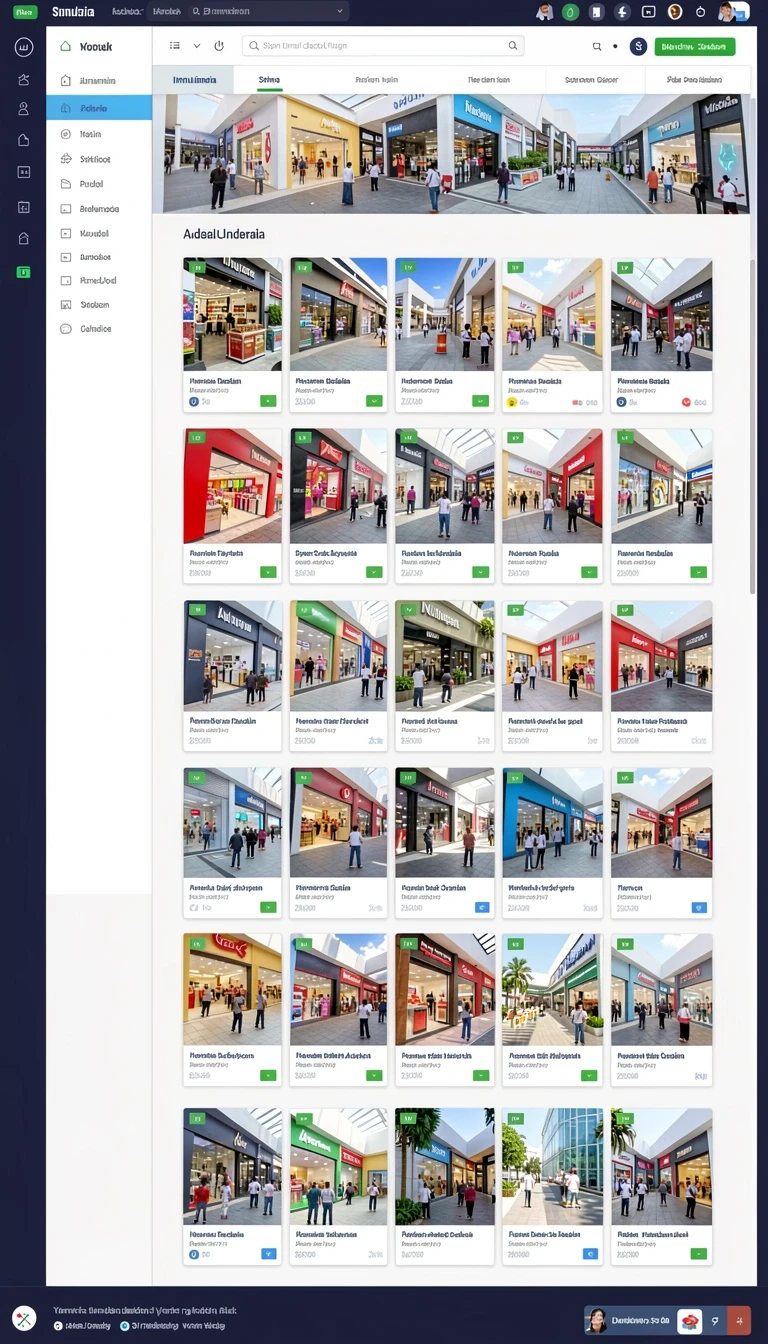This screenshot has width=768, height=1344.
Task: Switch to the fourth tab in tab row
Action: click(x=488, y=79)
